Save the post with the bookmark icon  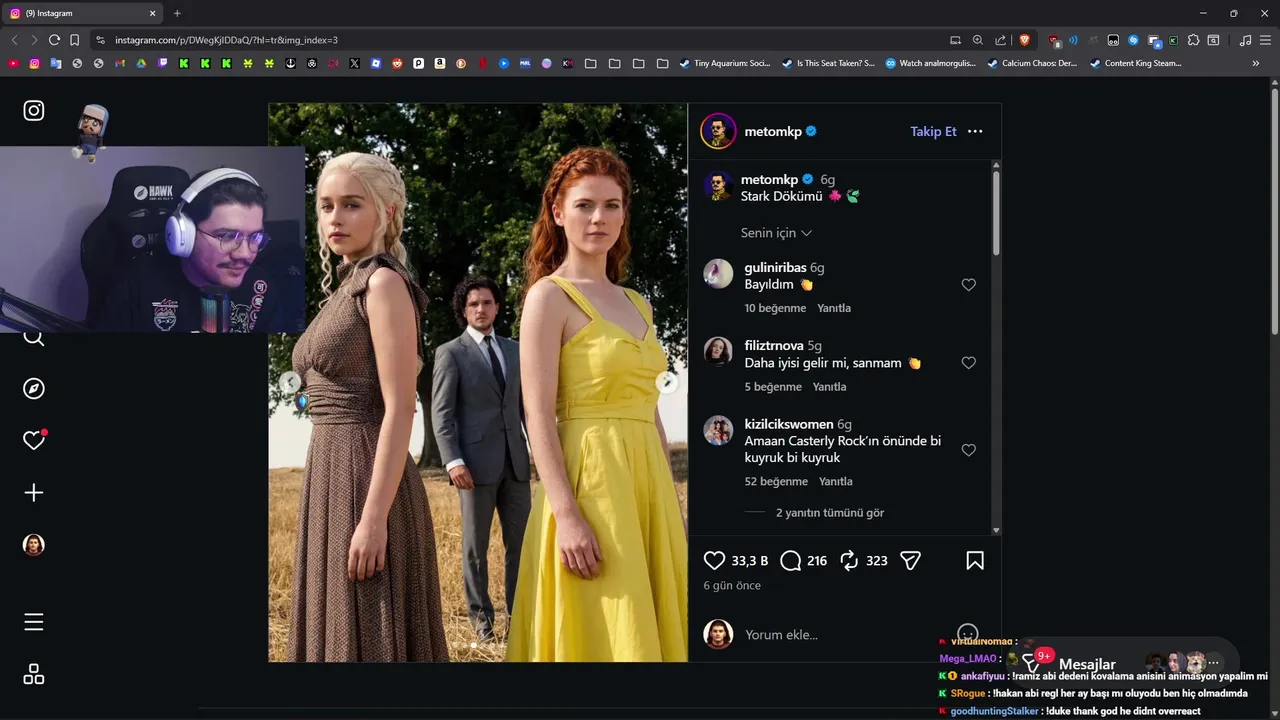pyautogui.click(x=975, y=561)
